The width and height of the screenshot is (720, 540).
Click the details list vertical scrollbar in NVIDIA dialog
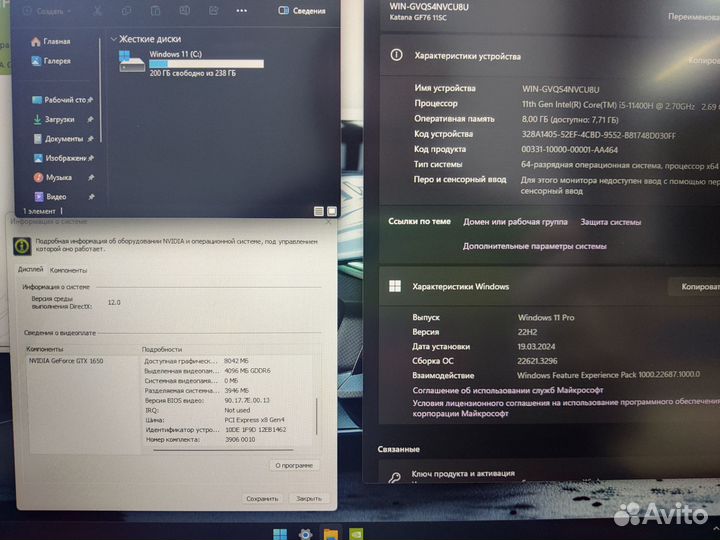(x=316, y=416)
